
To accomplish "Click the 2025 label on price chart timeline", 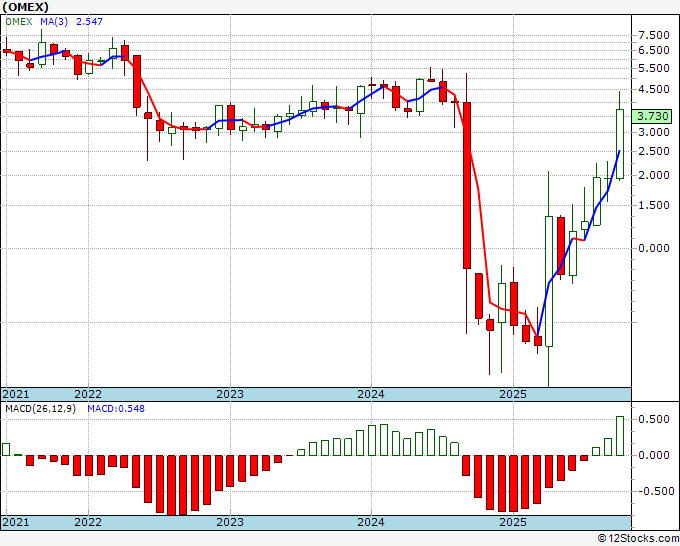I will 513,394.
